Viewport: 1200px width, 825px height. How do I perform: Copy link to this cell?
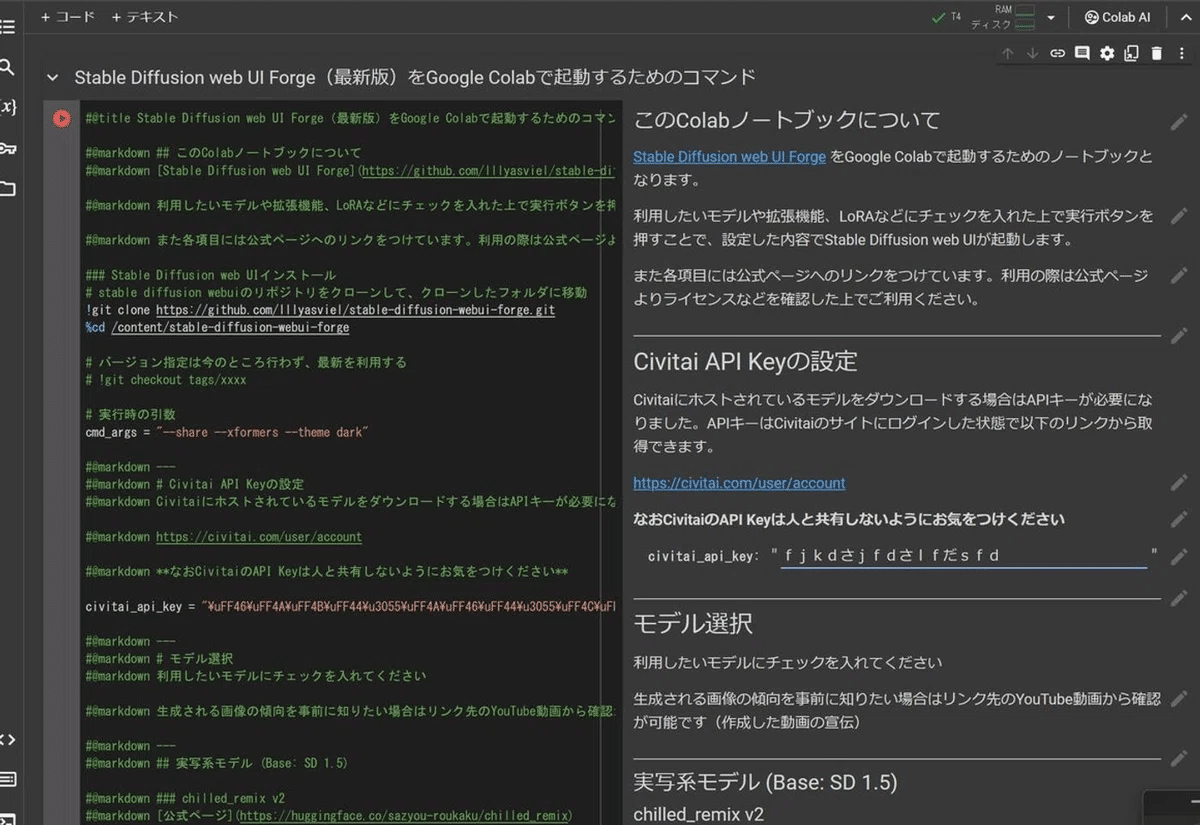coord(1057,54)
